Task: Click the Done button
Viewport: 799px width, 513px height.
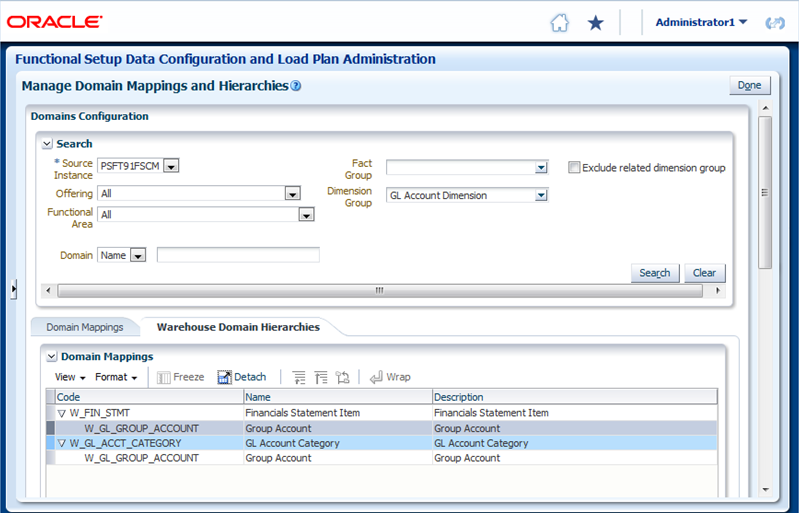Action: [x=750, y=86]
